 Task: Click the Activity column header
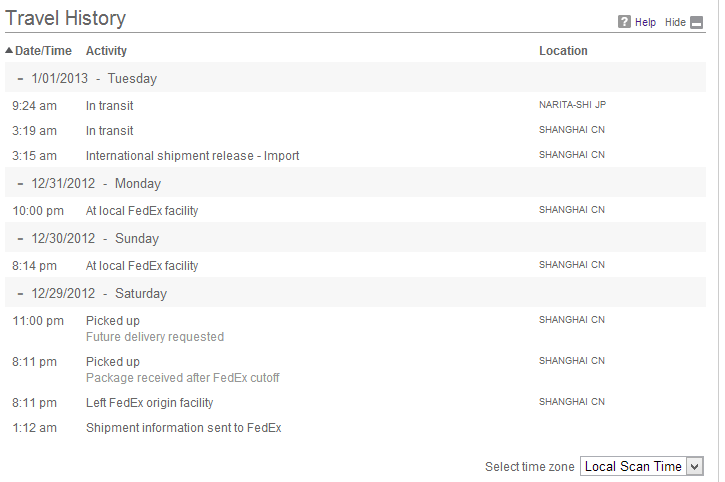click(x=106, y=51)
